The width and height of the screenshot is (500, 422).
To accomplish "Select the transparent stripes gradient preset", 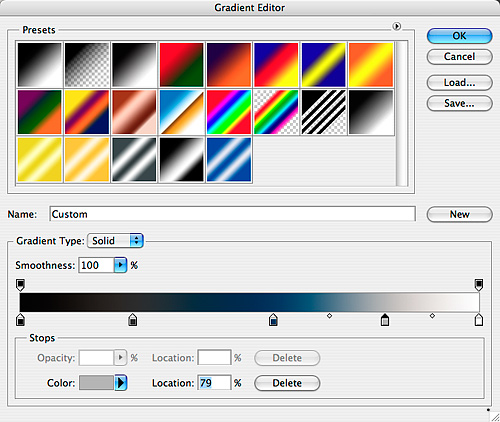I will [324, 112].
